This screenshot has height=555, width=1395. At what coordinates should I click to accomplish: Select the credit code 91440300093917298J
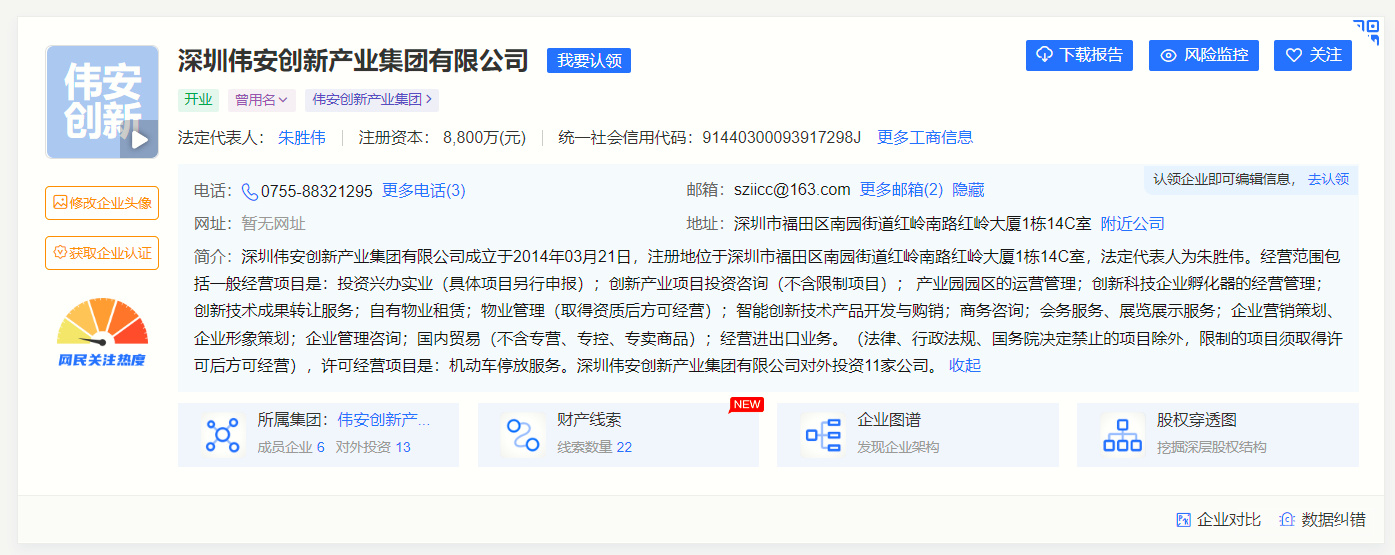(x=782, y=138)
